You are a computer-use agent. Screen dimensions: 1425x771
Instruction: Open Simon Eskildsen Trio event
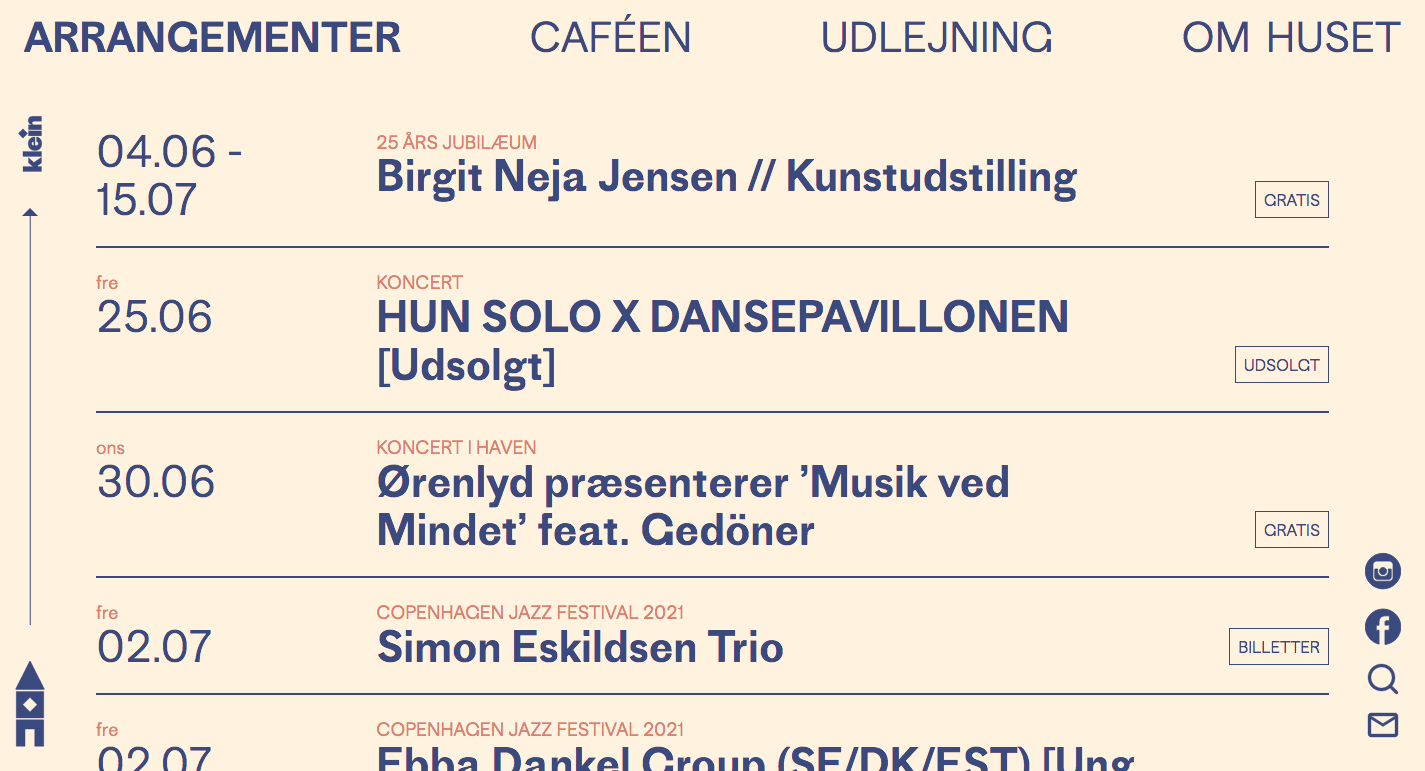579,648
